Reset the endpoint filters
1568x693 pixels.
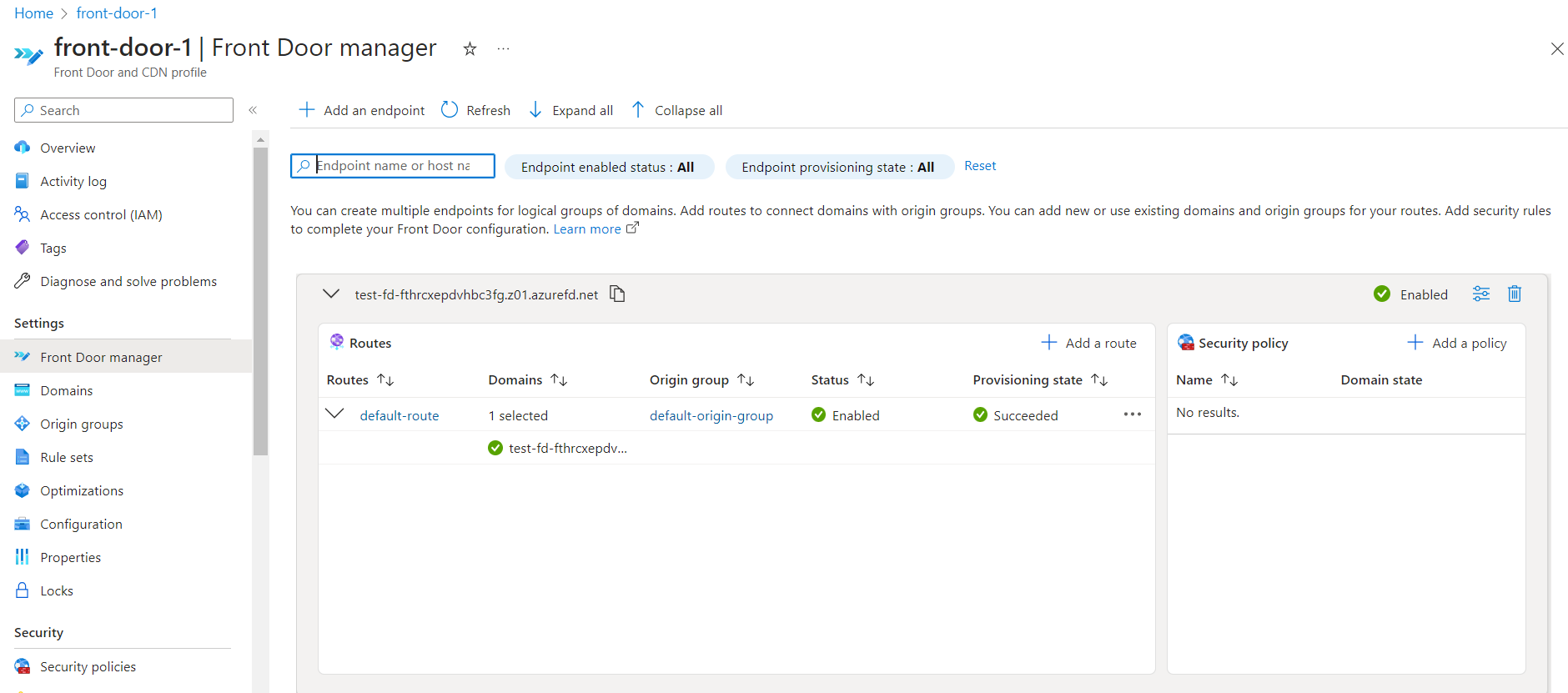click(x=980, y=166)
